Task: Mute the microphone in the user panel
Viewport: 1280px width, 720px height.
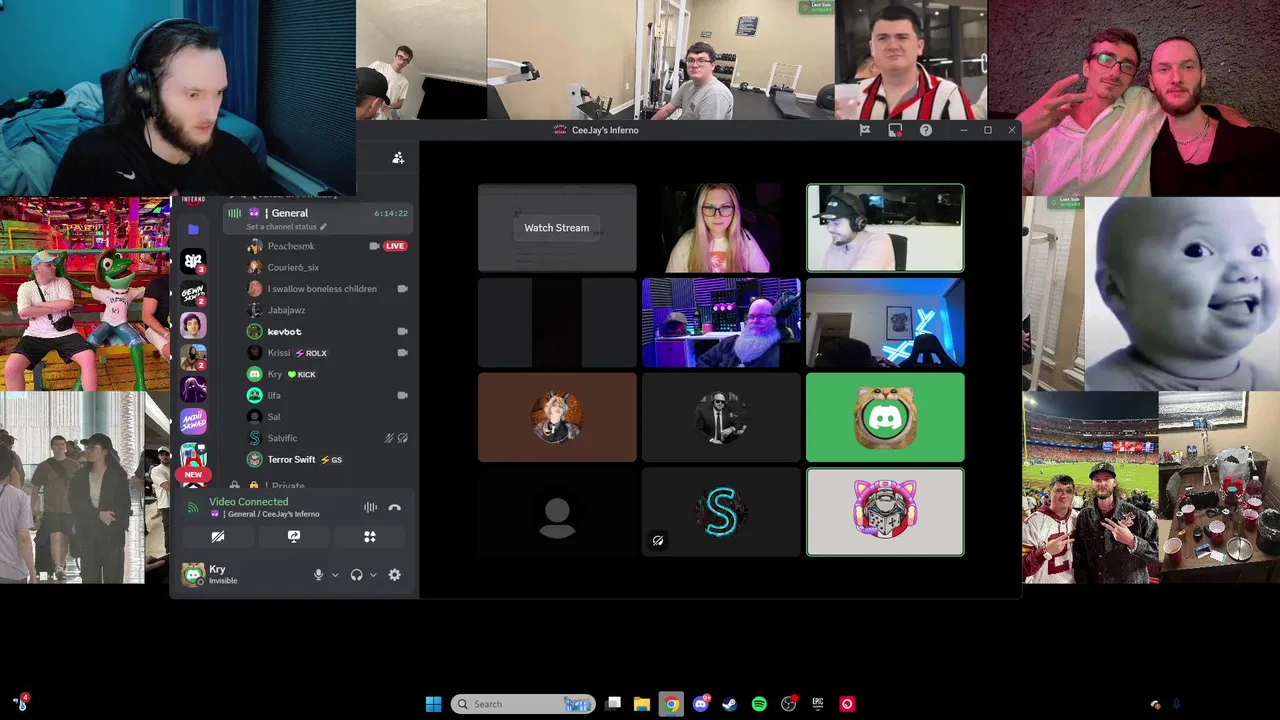Action: 319,575
